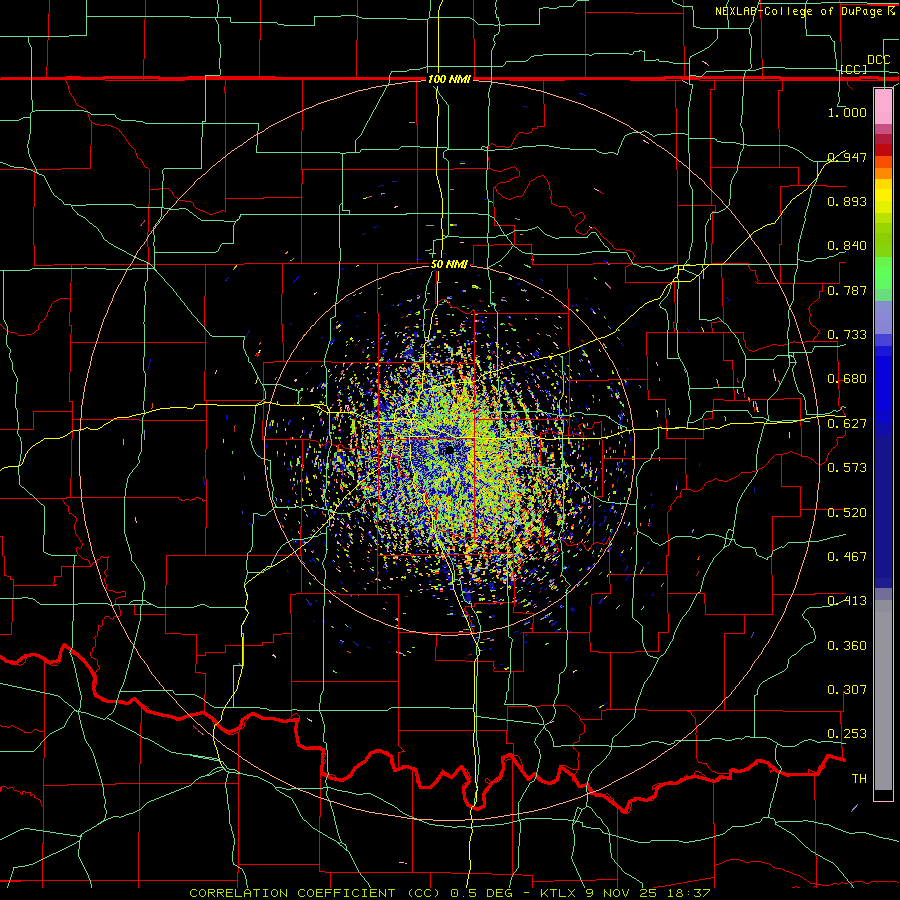Click the 50 NMI range ring label
900x900 pixels.
pos(449,265)
